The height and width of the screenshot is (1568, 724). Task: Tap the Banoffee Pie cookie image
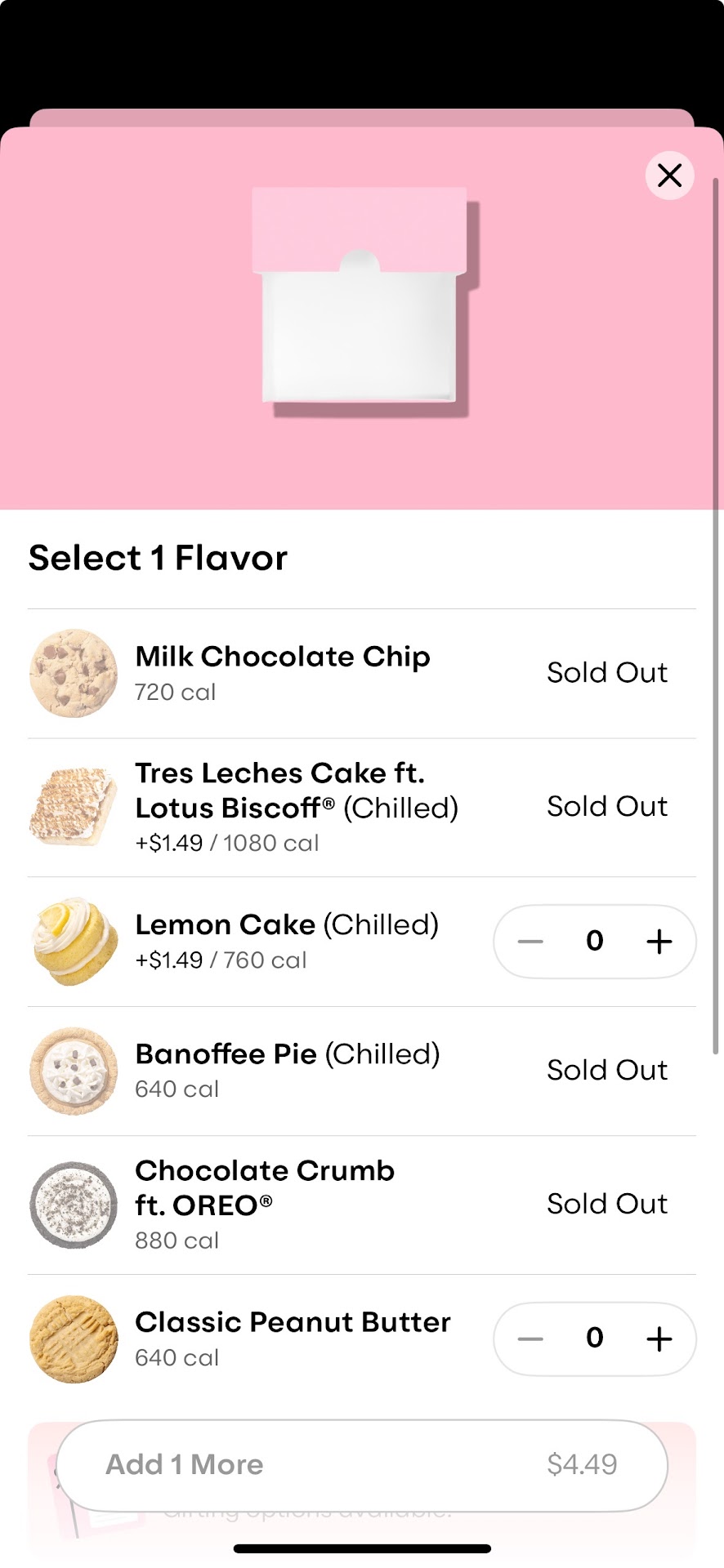pos(74,1071)
